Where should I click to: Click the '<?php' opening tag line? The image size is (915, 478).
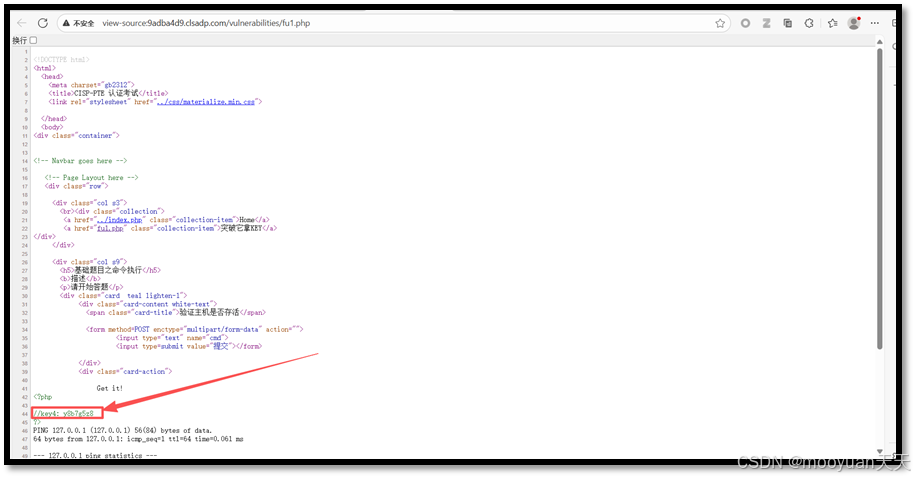point(43,397)
